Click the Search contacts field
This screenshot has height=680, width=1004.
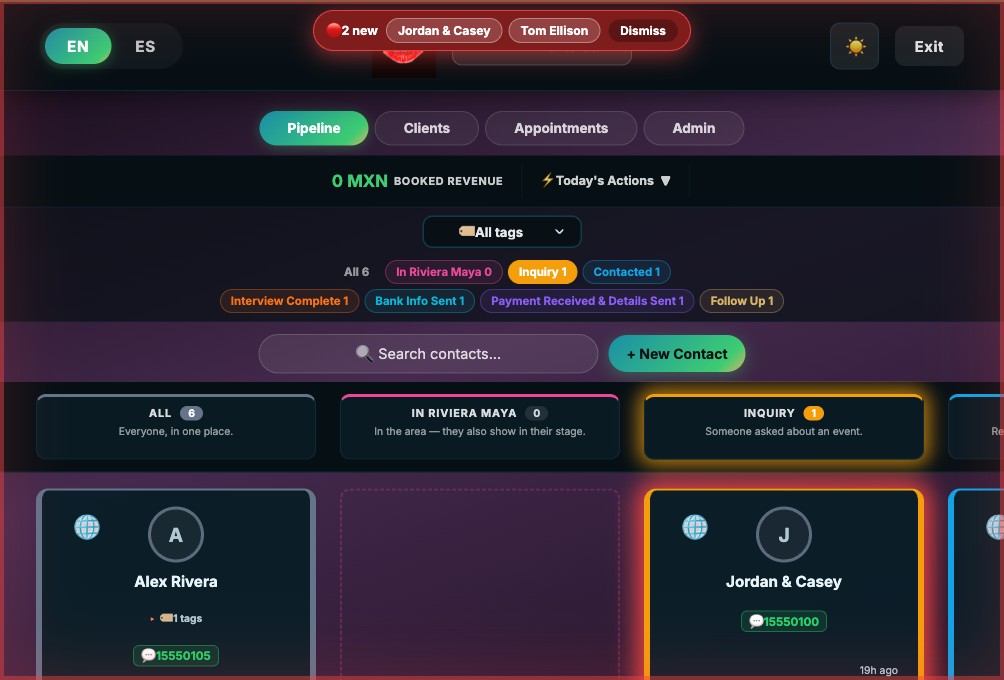tap(428, 353)
